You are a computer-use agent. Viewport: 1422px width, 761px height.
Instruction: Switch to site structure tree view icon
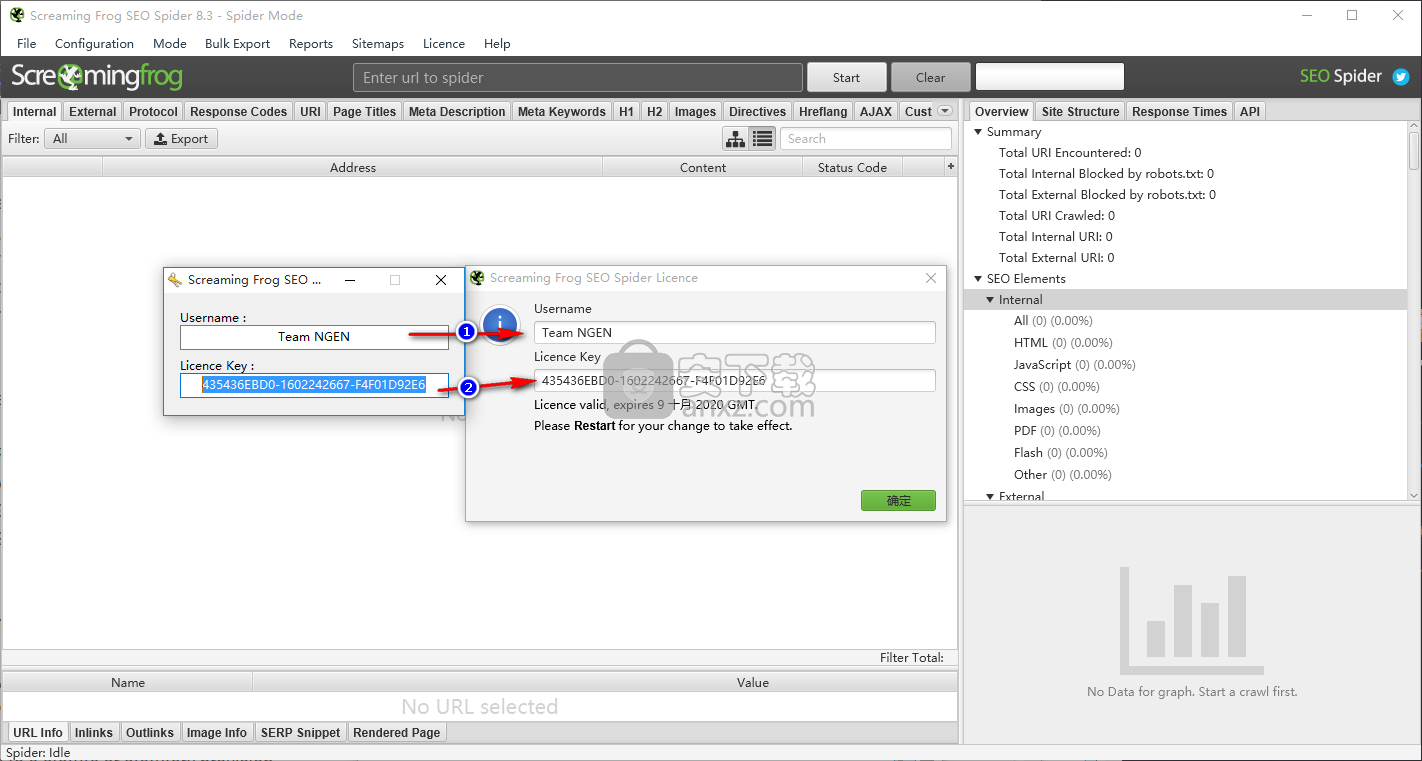click(x=735, y=139)
